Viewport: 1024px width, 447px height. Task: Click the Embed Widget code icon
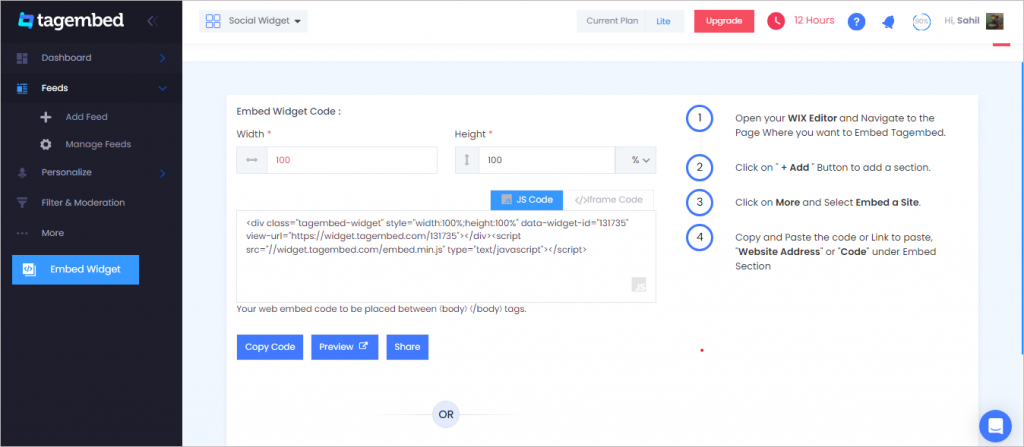[29, 269]
